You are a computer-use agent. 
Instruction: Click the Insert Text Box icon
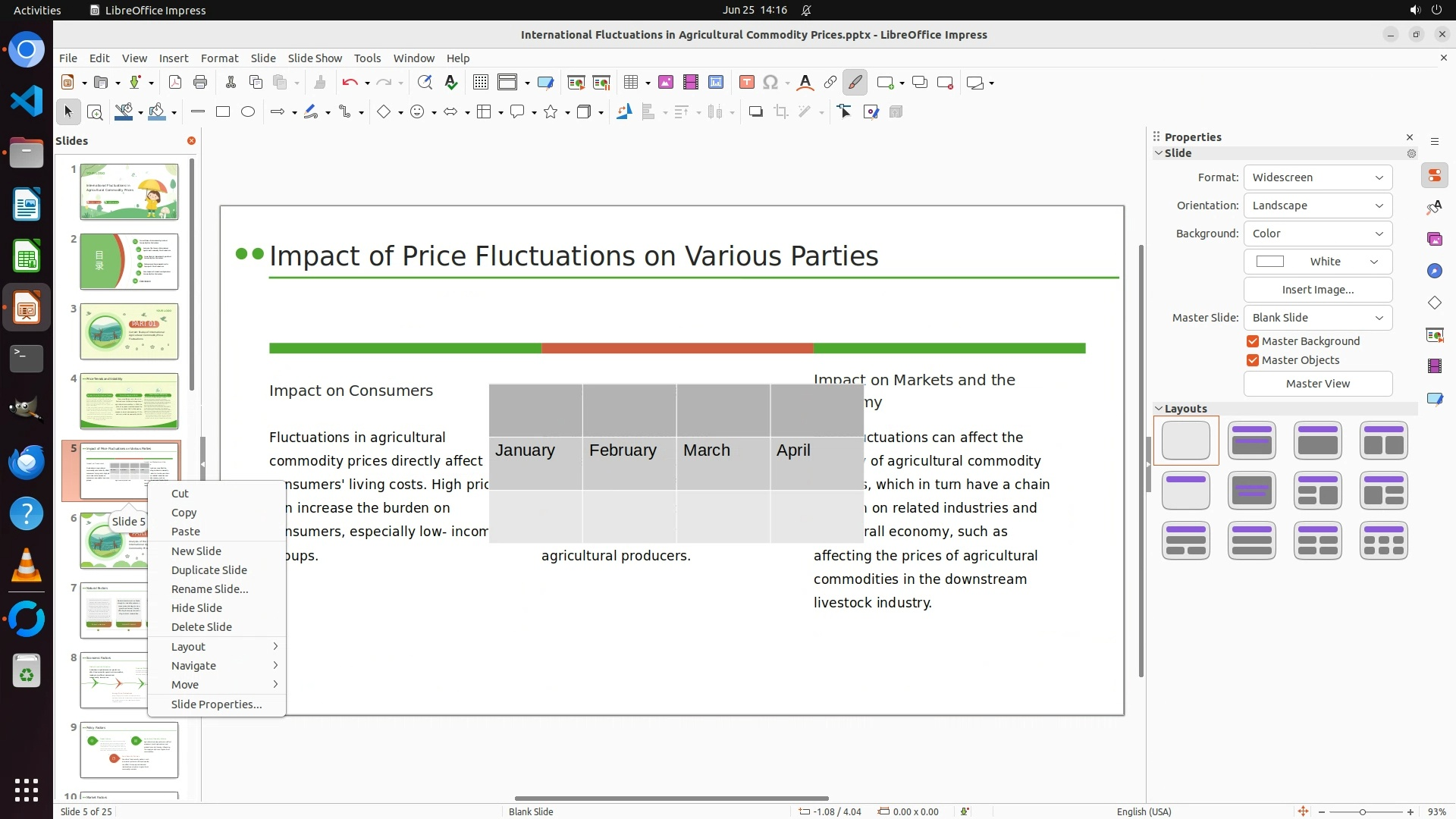click(746, 83)
